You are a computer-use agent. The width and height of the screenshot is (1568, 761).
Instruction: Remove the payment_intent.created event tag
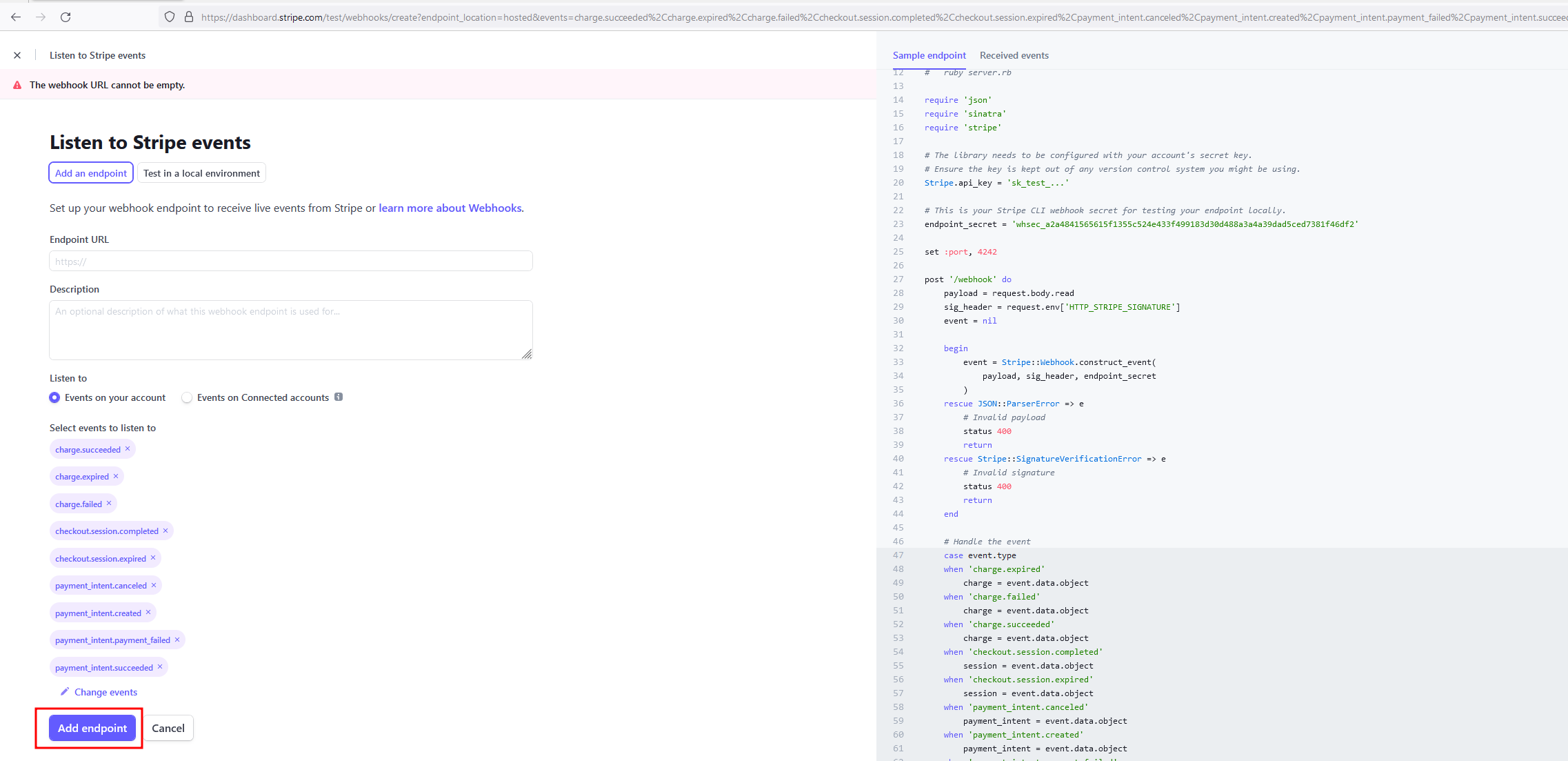click(x=148, y=612)
